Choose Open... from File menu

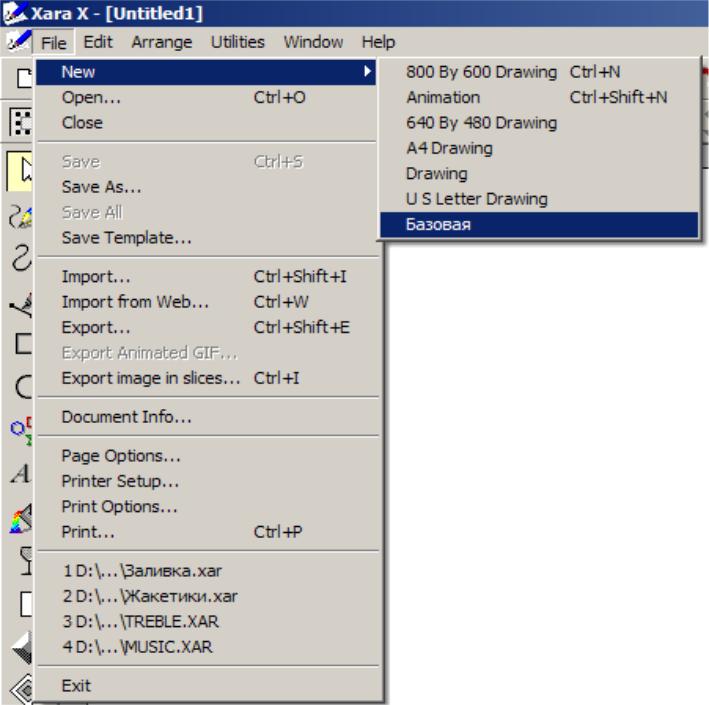(206, 97)
